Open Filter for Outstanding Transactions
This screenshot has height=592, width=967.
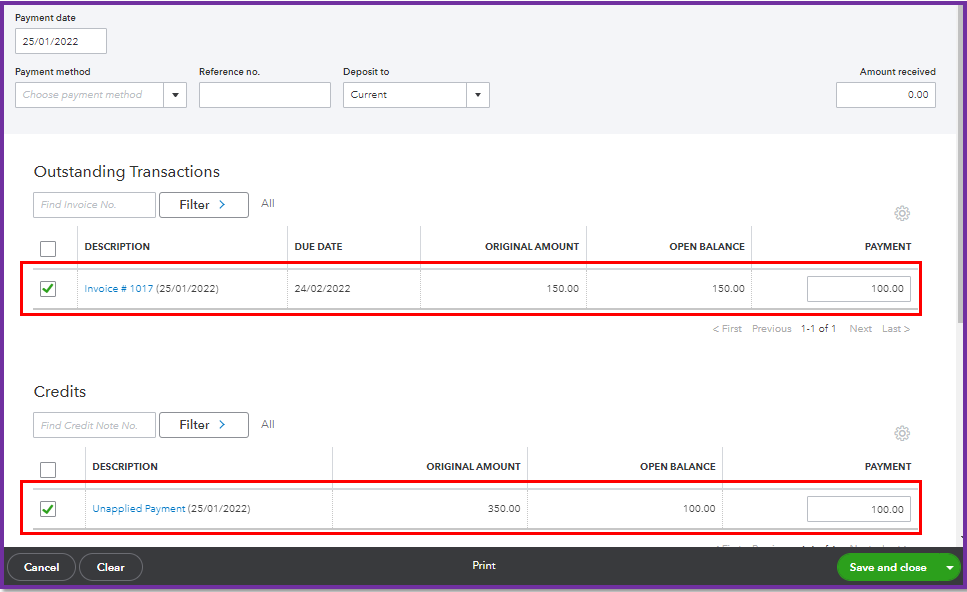tap(204, 205)
